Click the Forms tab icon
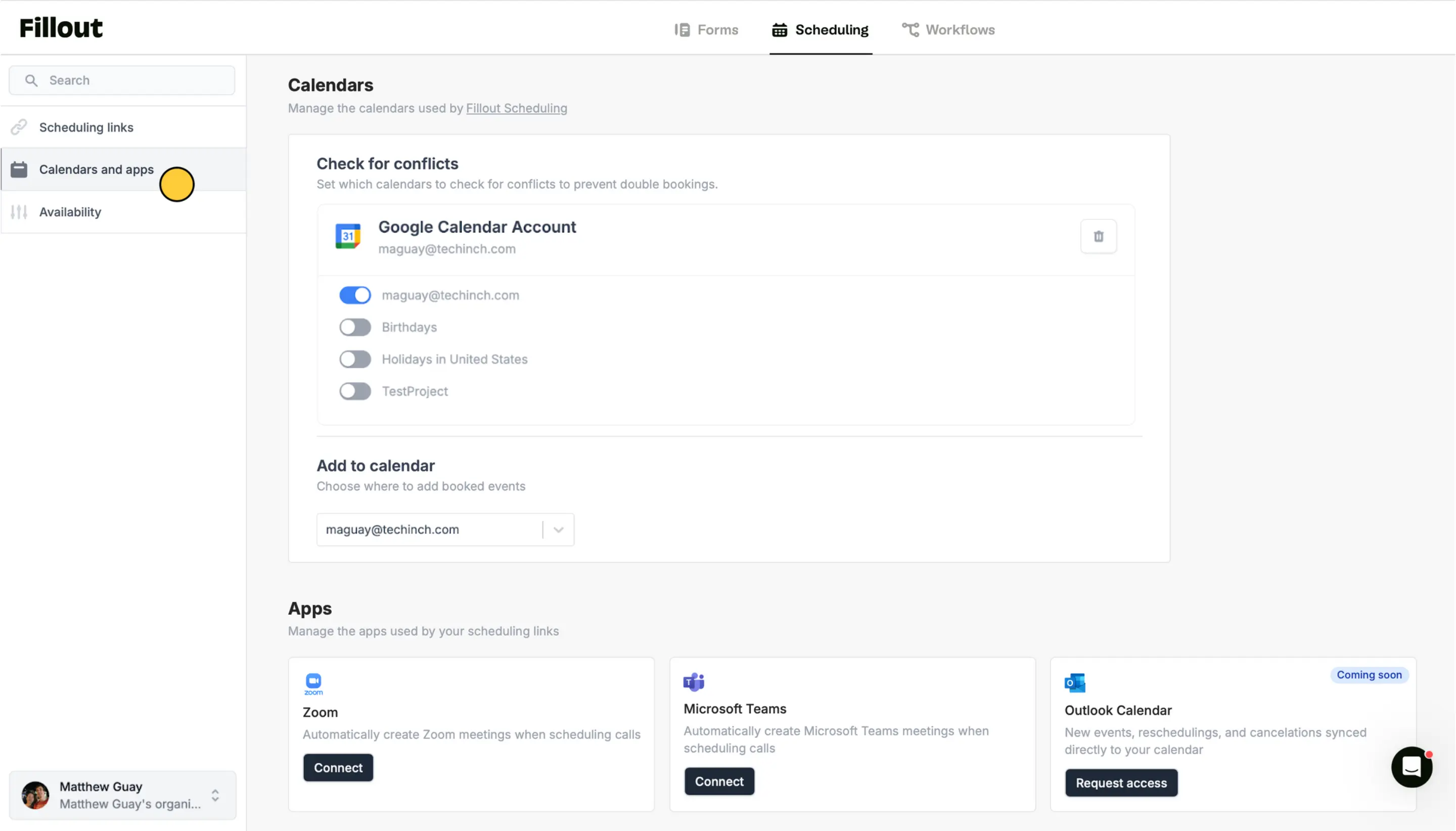The width and height of the screenshot is (1456, 831). [x=682, y=30]
